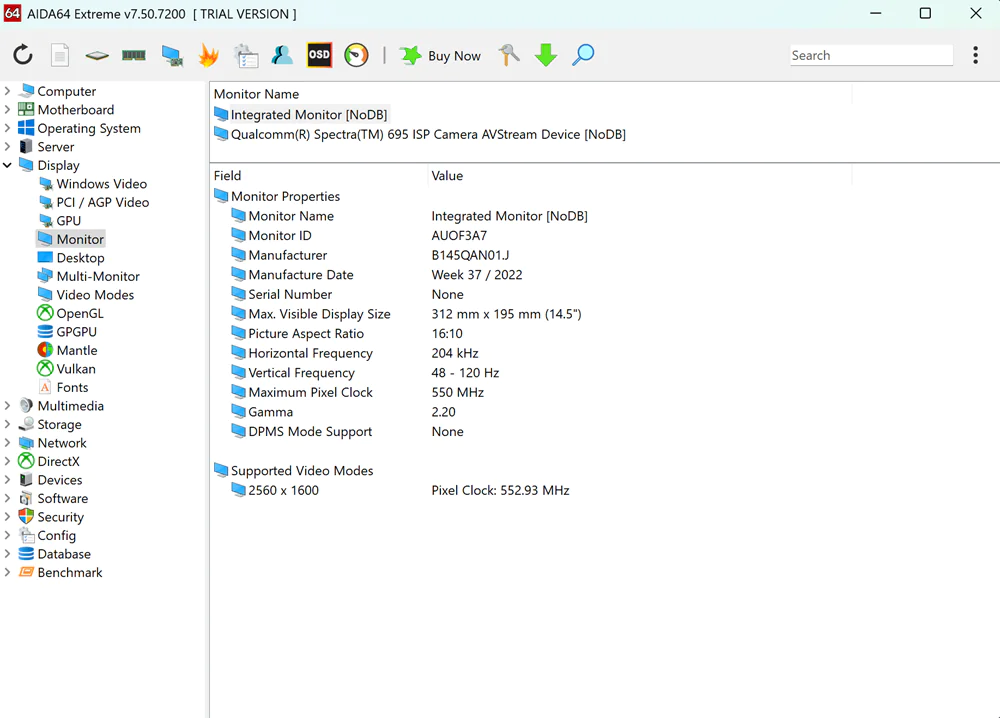Click the Refresh toolbar icon

[x=23, y=55]
